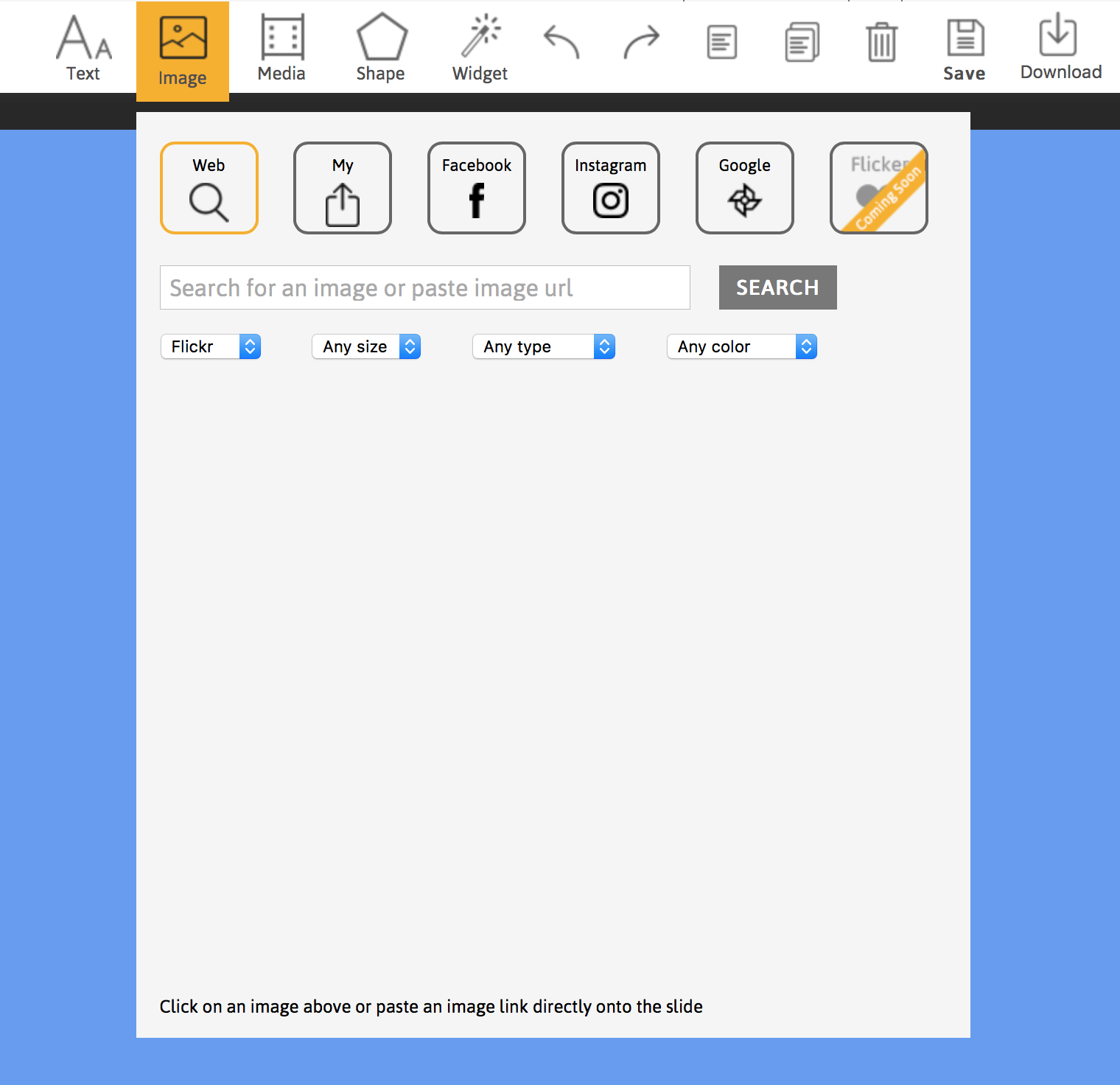Select the Web image source
1120x1085 pixels.
[209, 188]
